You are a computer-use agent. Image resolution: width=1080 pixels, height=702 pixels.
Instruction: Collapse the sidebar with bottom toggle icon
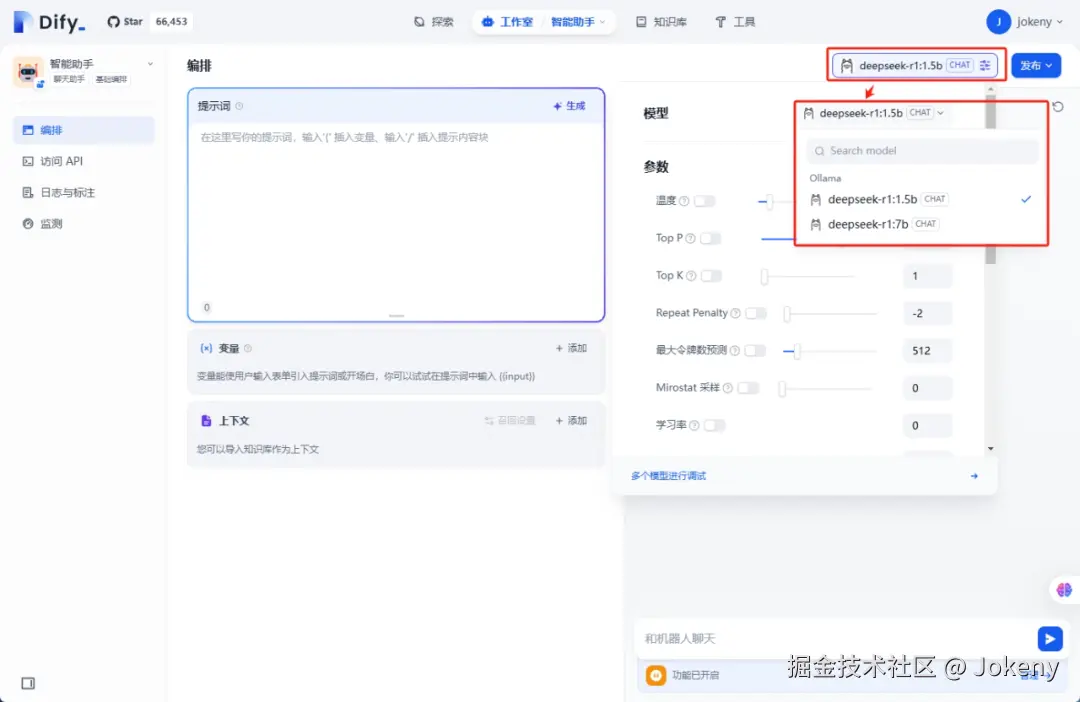point(28,683)
